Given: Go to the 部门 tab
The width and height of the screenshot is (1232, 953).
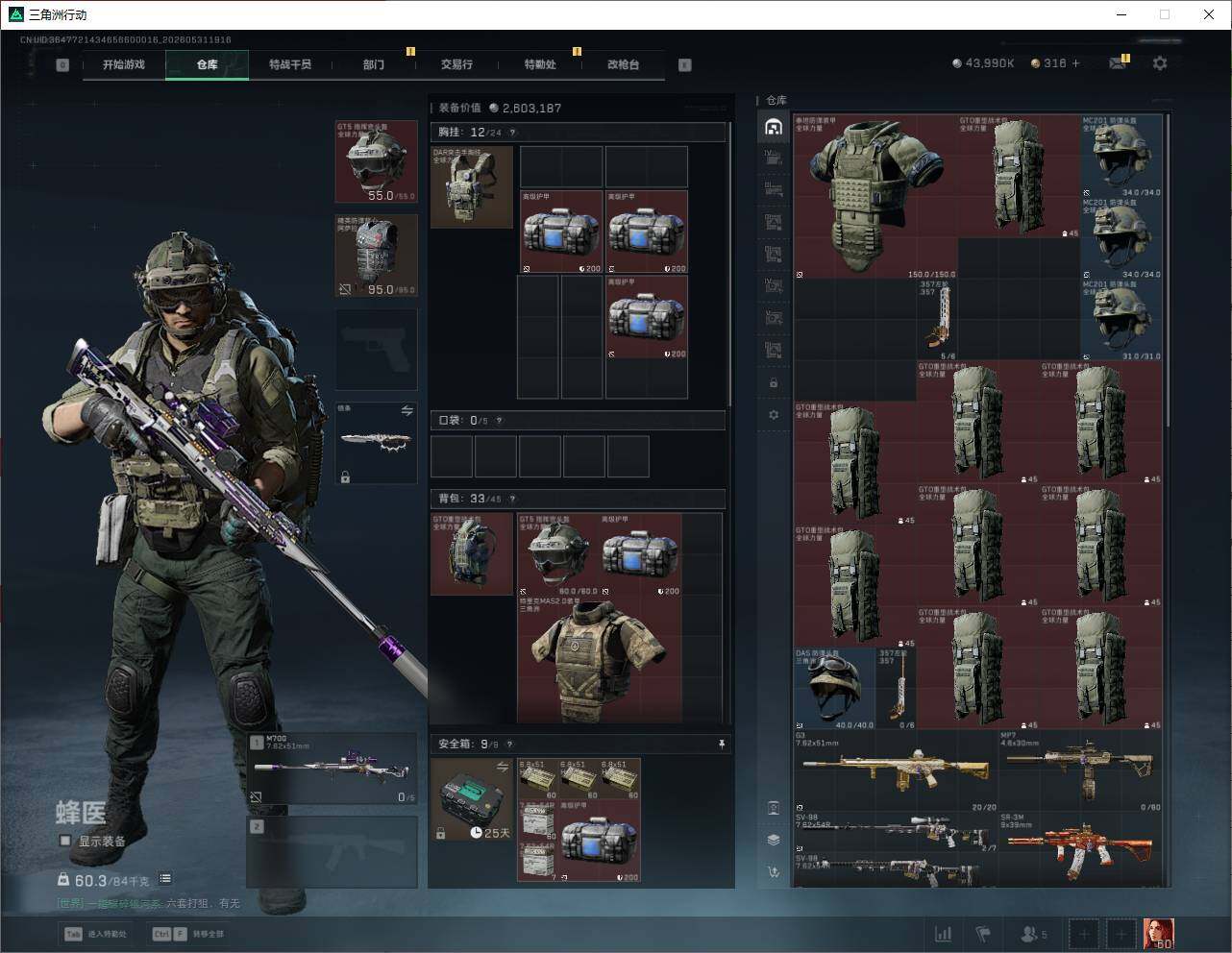Looking at the screenshot, I should pos(374,64).
